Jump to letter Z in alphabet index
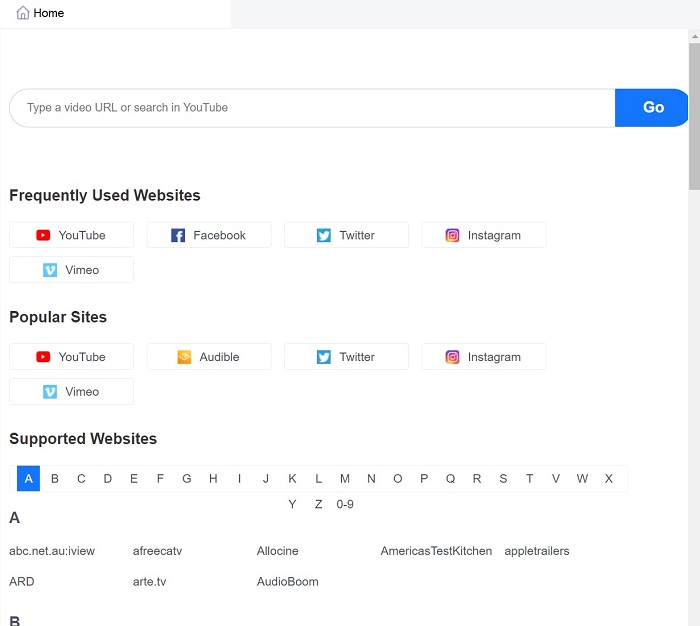The image size is (700, 626). tap(318, 504)
